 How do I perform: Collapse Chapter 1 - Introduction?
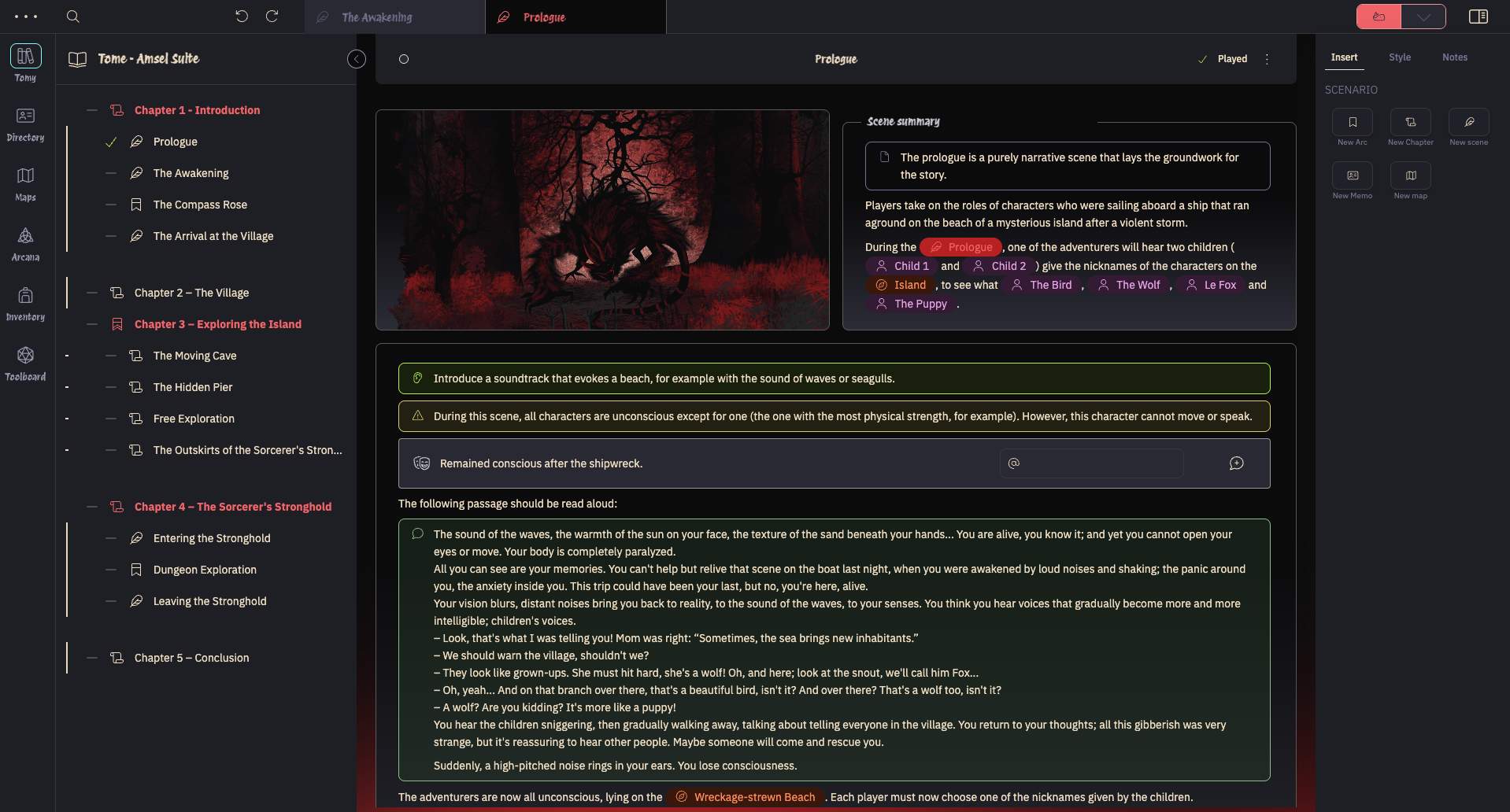point(92,110)
